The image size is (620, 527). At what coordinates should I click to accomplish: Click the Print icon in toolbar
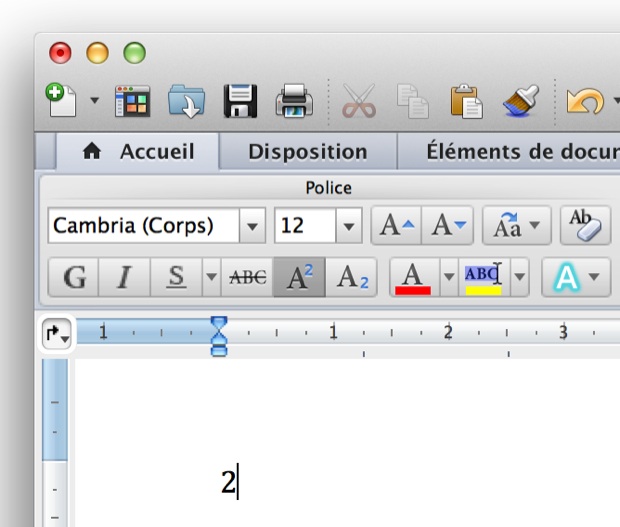tap(295, 100)
